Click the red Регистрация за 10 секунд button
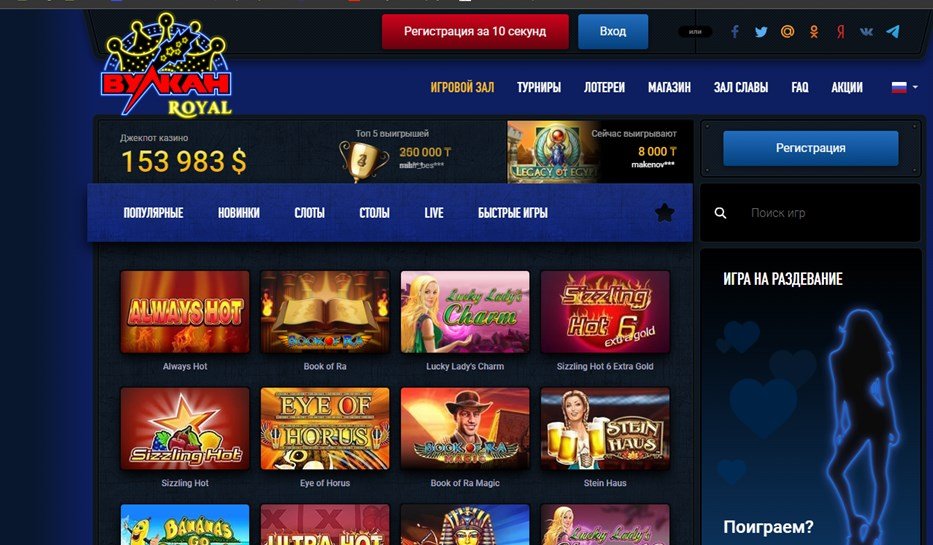933x545 pixels. (475, 32)
